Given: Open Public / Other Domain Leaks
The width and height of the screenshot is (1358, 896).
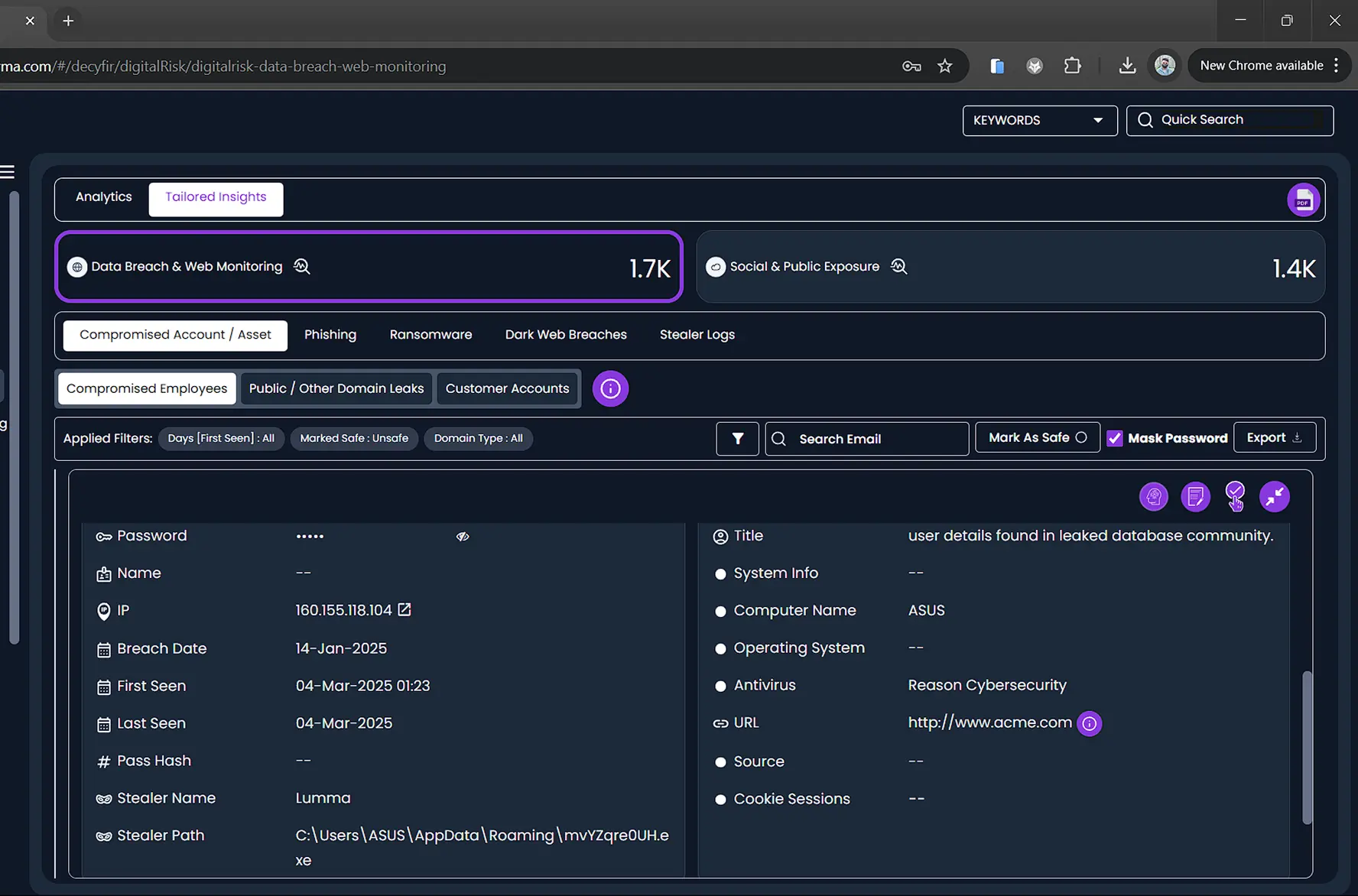Looking at the screenshot, I should (x=336, y=388).
